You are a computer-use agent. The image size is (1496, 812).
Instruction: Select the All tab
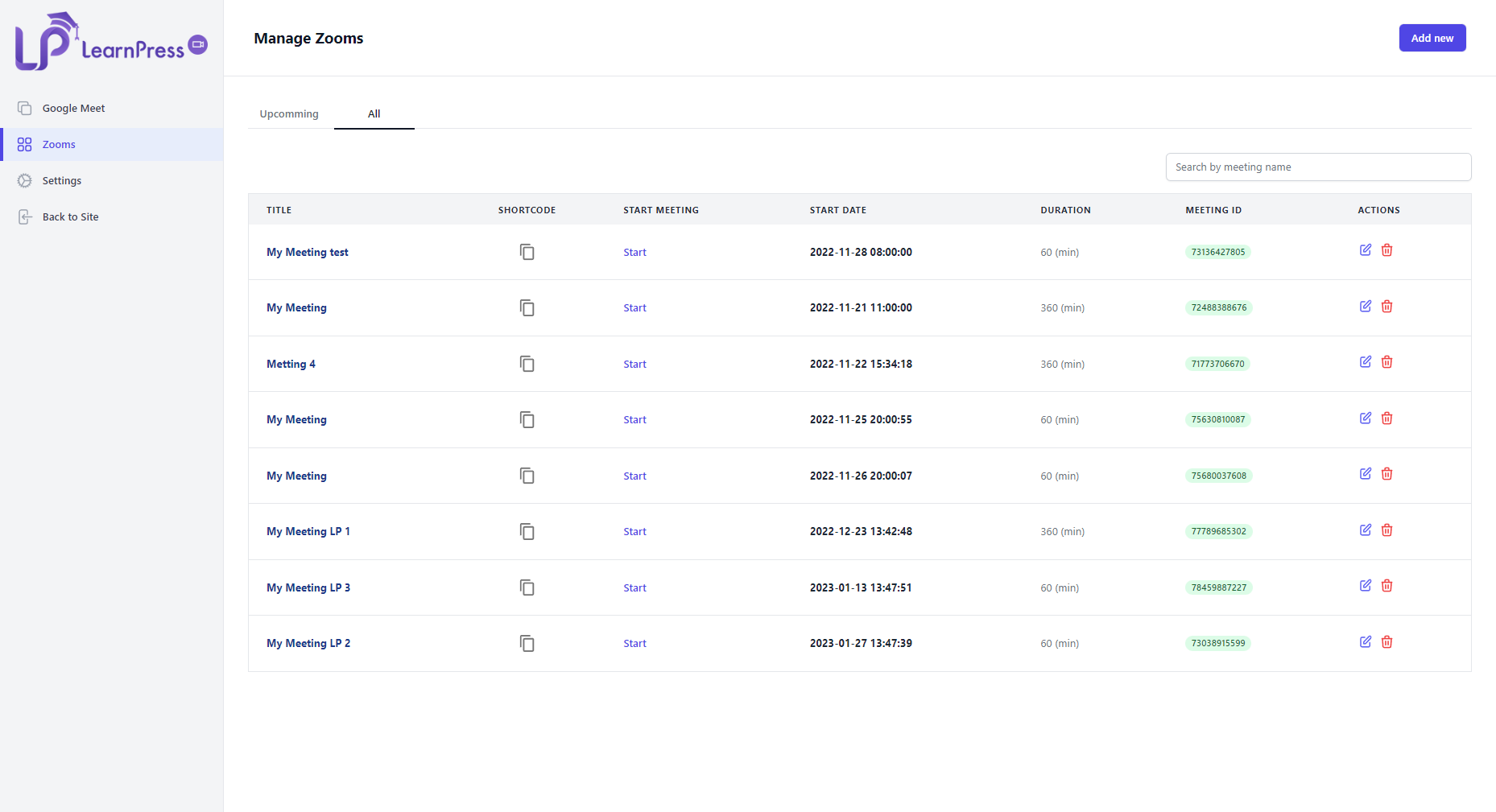click(374, 113)
